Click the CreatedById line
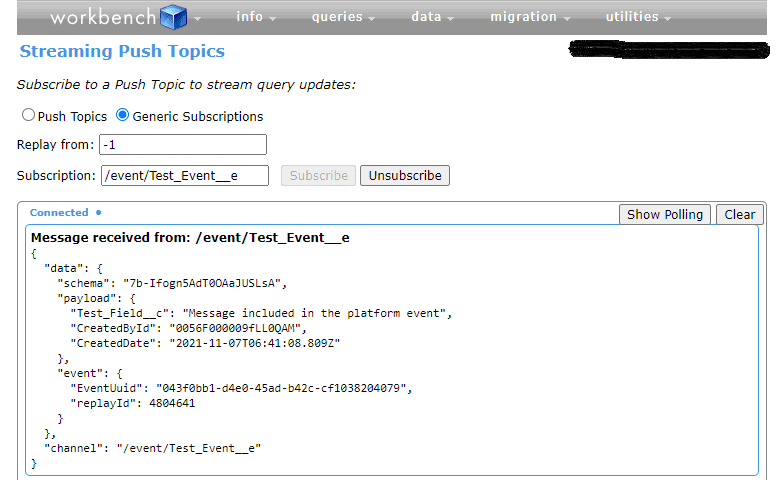This screenshot has width=779, height=480. pyautogui.click(x=188, y=328)
